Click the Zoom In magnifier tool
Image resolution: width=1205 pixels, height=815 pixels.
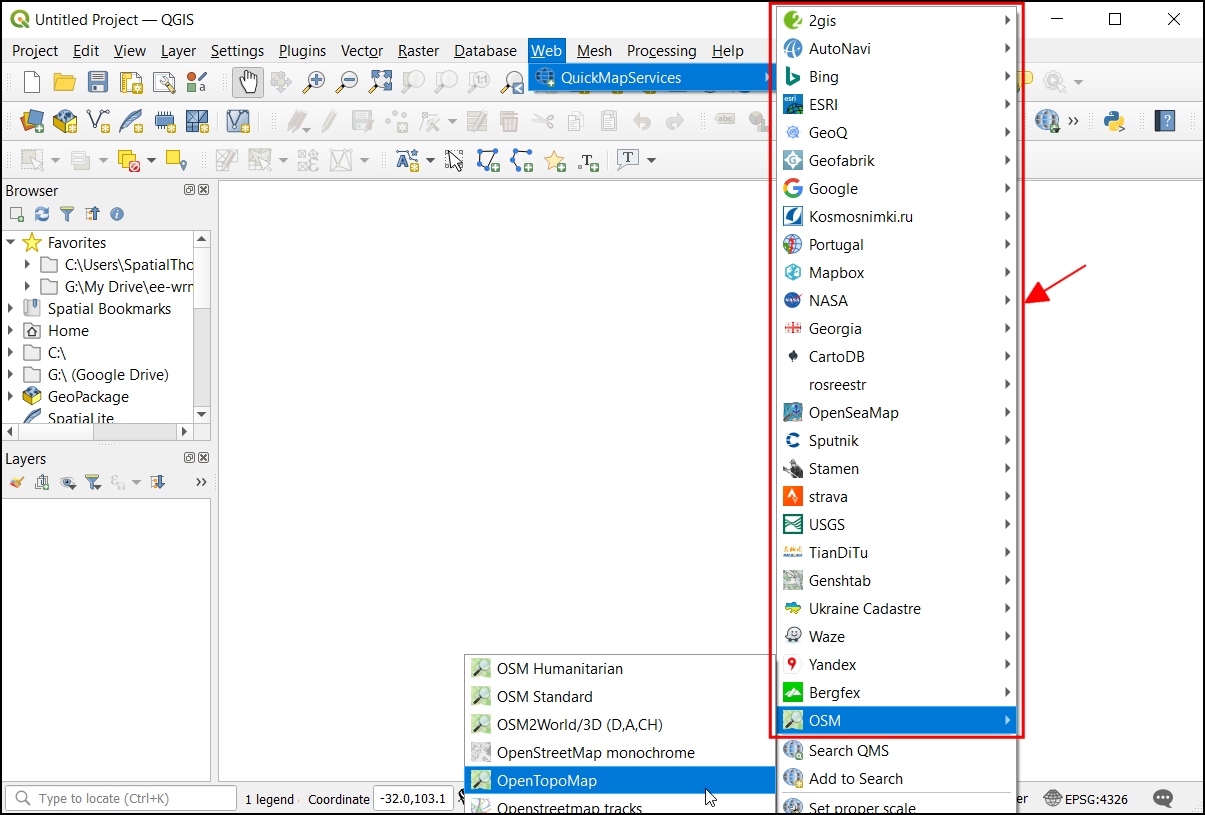pos(314,82)
